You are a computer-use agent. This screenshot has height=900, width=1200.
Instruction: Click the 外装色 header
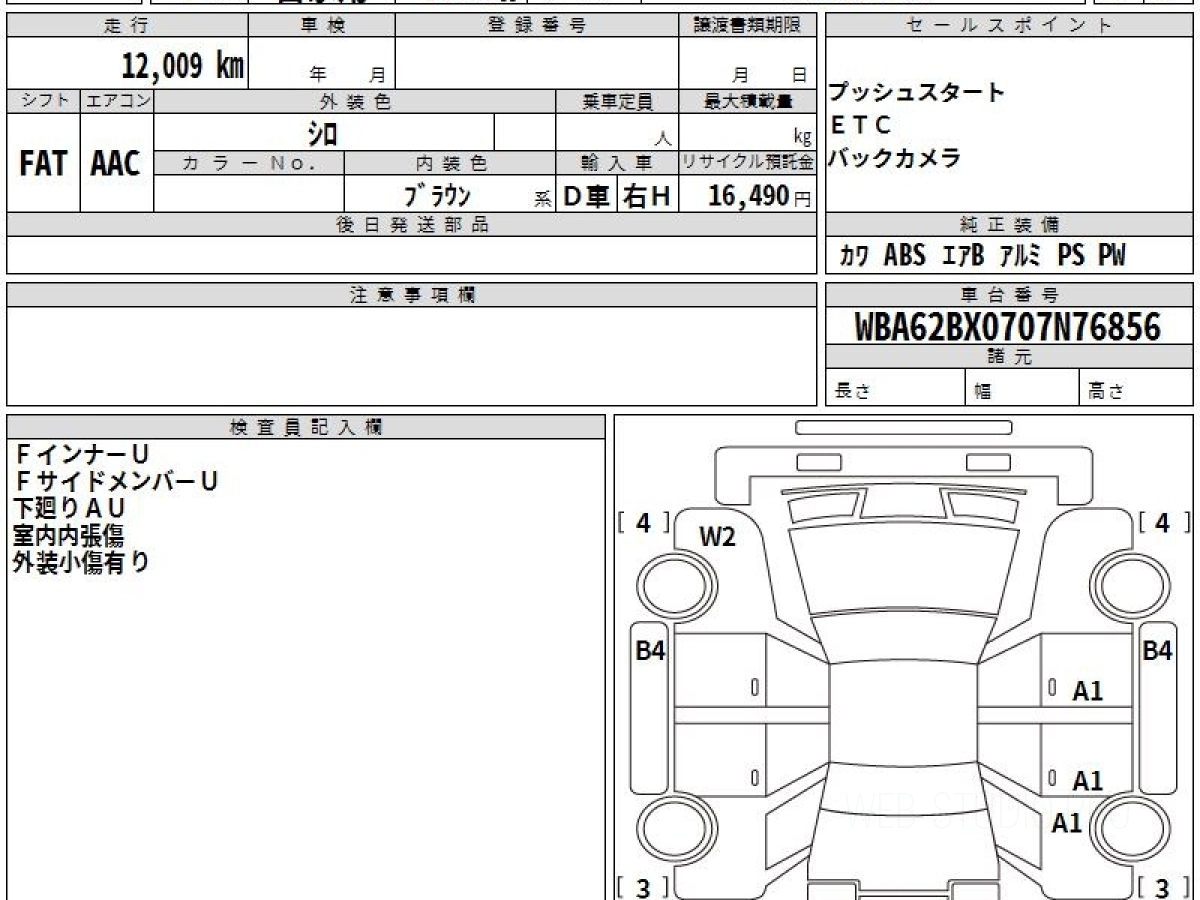355,101
